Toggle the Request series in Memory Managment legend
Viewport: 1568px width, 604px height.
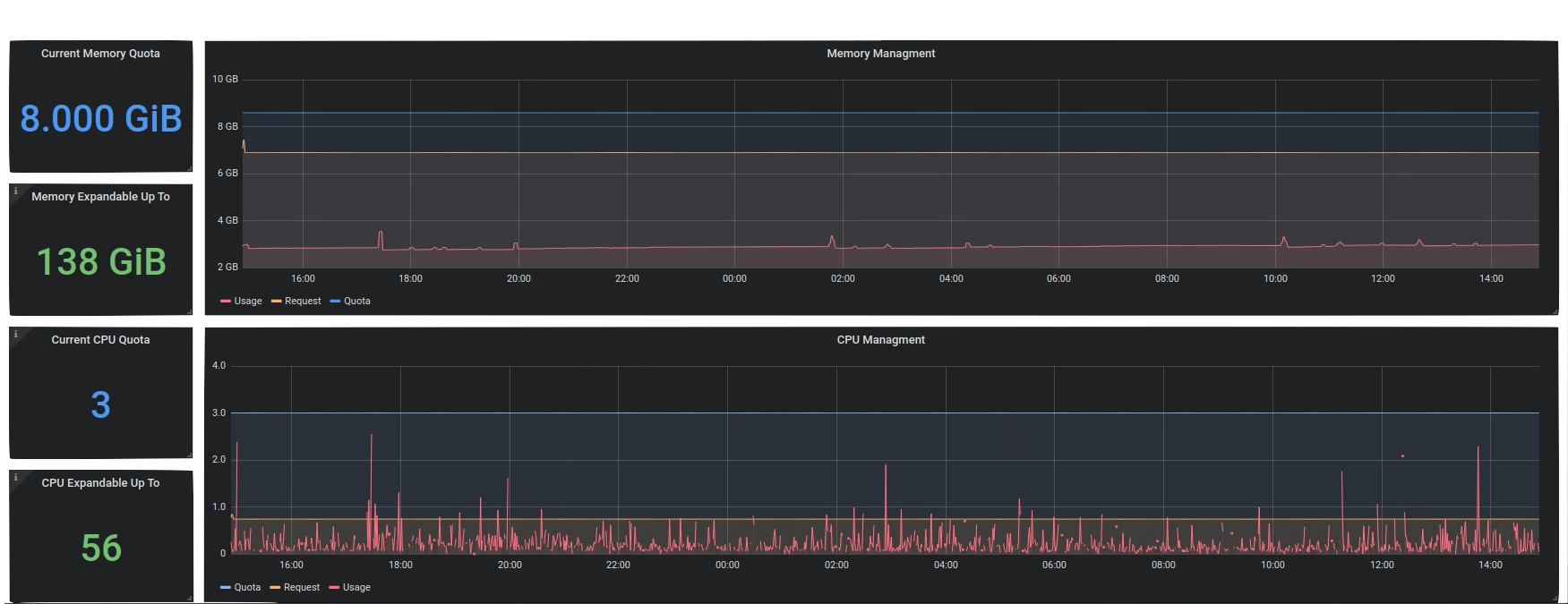pyautogui.click(x=303, y=302)
